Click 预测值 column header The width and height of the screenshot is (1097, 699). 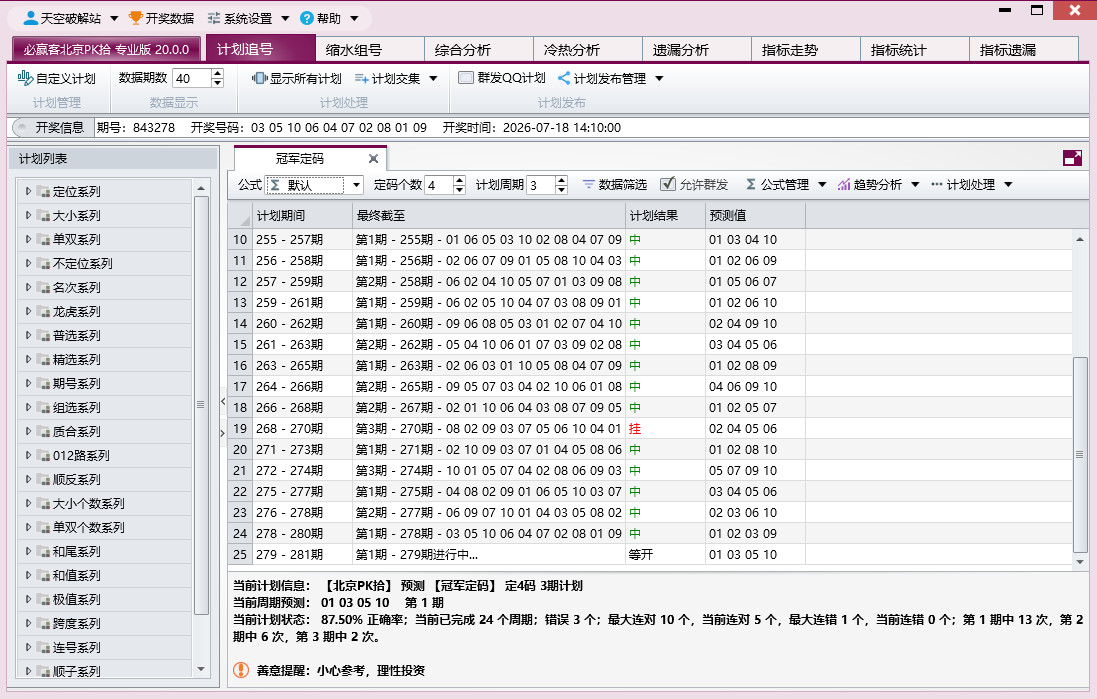(x=755, y=216)
